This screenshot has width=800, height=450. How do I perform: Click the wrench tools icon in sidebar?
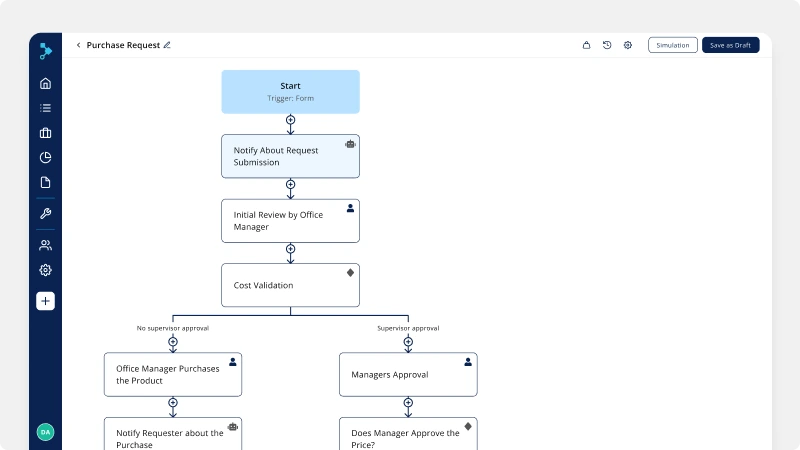coord(45,213)
